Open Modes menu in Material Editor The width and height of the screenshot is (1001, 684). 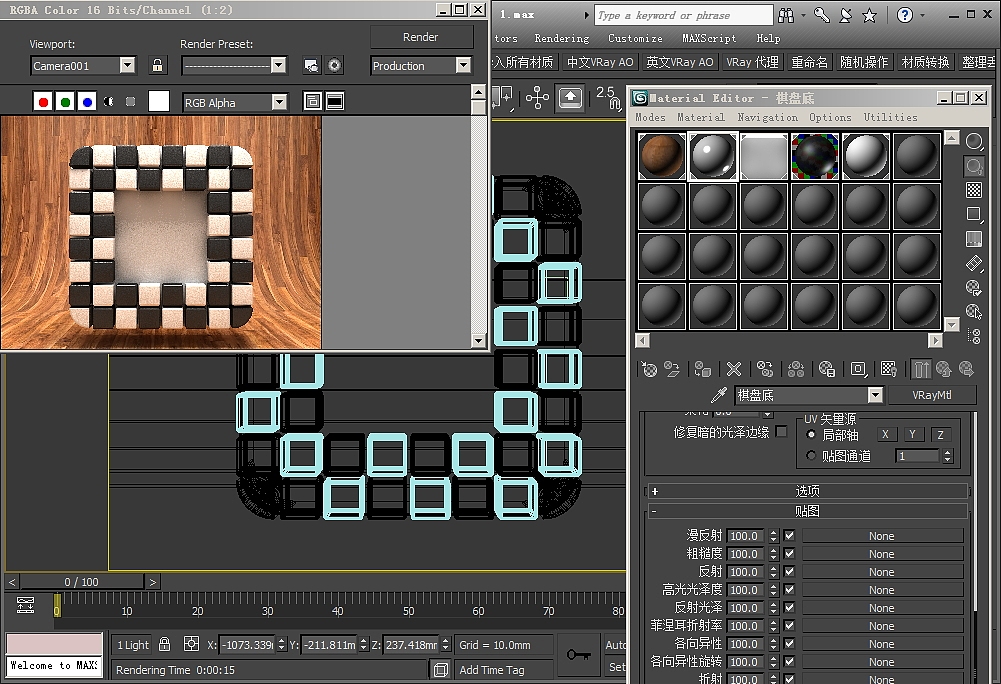[x=650, y=118]
